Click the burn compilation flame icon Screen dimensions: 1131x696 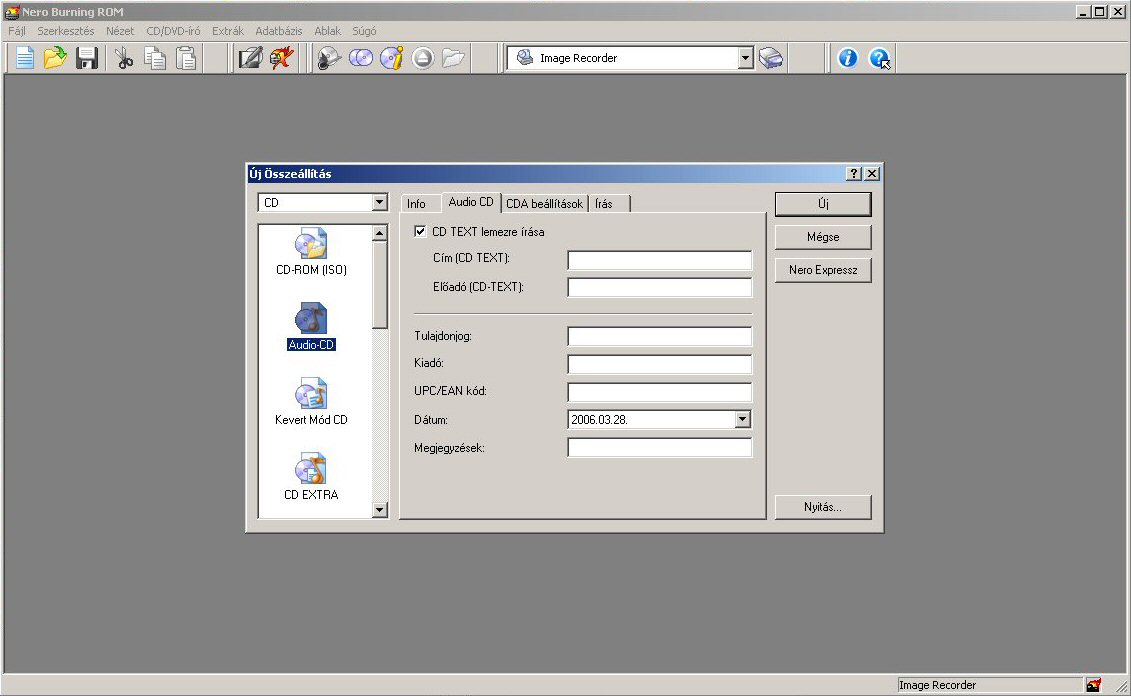tap(280, 58)
